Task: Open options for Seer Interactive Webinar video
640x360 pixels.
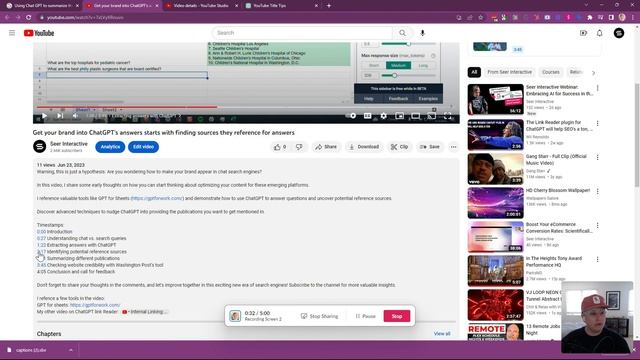Action: [x=598, y=88]
